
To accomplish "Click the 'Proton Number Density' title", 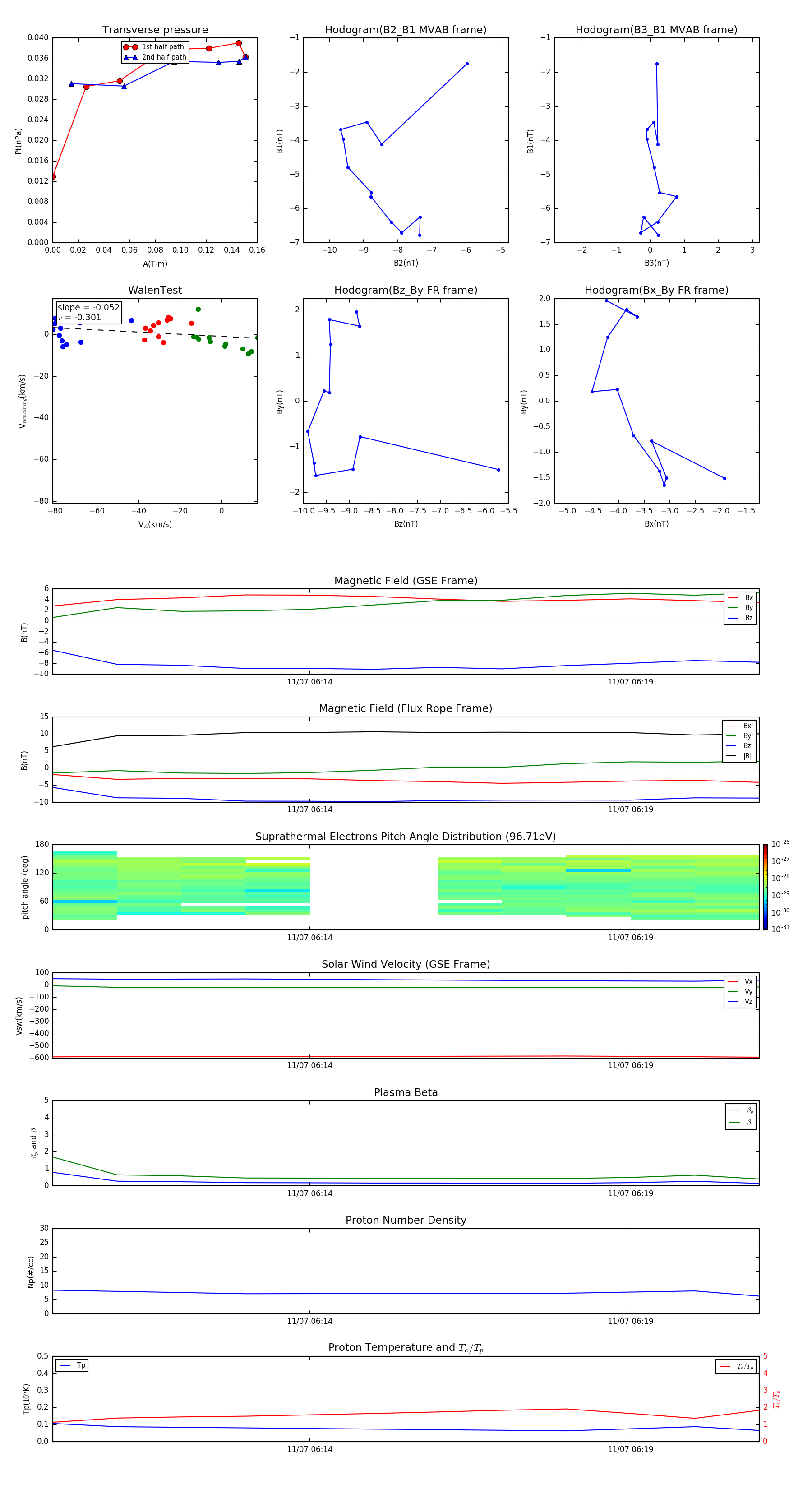I will (x=406, y=1220).
